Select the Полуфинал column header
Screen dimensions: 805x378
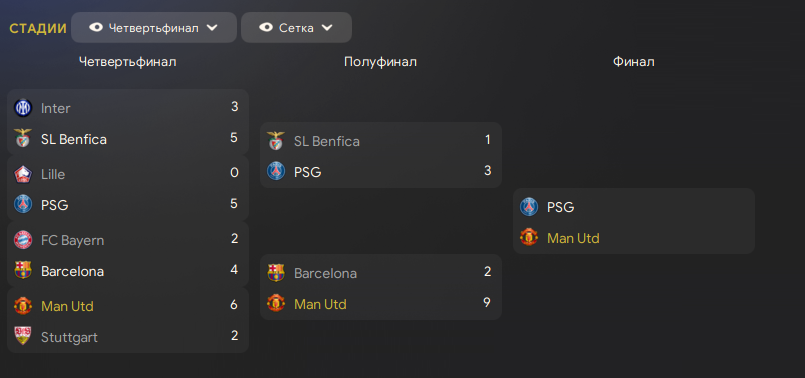point(380,62)
